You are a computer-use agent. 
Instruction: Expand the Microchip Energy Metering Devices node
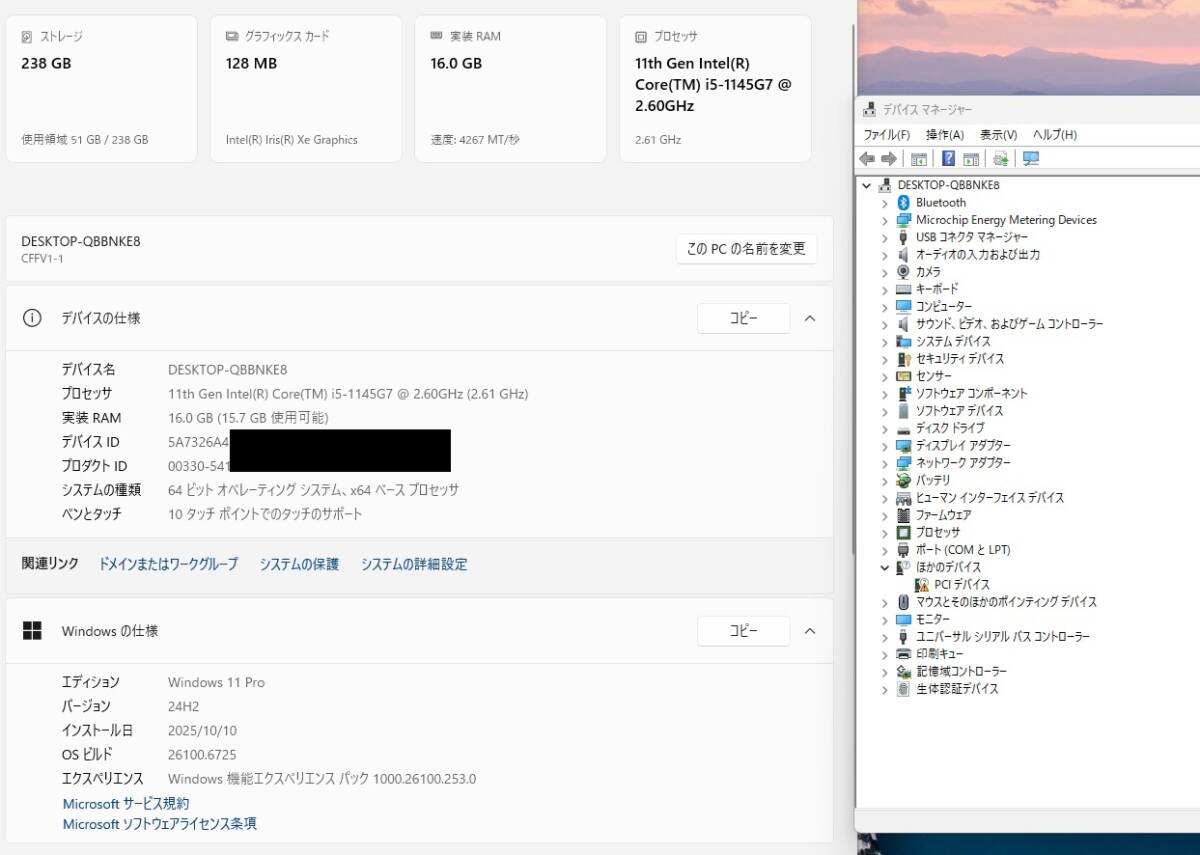pyautogui.click(x=885, y=220)
